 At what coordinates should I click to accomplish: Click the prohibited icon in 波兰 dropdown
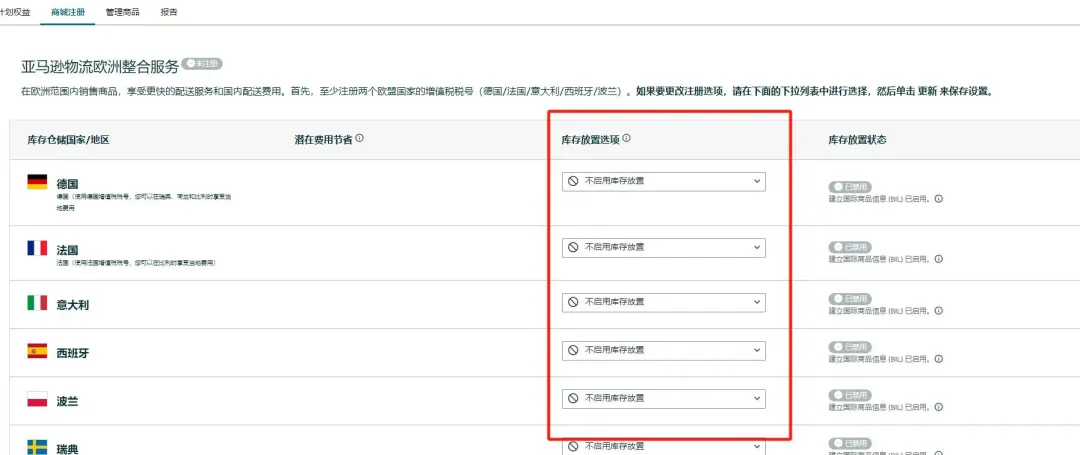pyautogui.click(x=573, y=398)
